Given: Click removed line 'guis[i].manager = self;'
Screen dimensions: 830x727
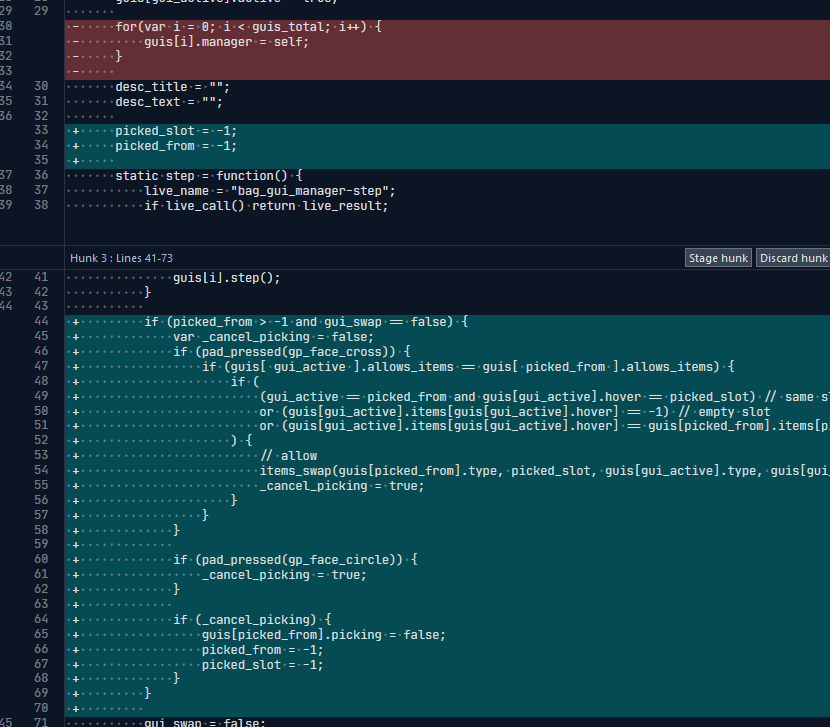Looking at the screenshot, I should [227, 42].
